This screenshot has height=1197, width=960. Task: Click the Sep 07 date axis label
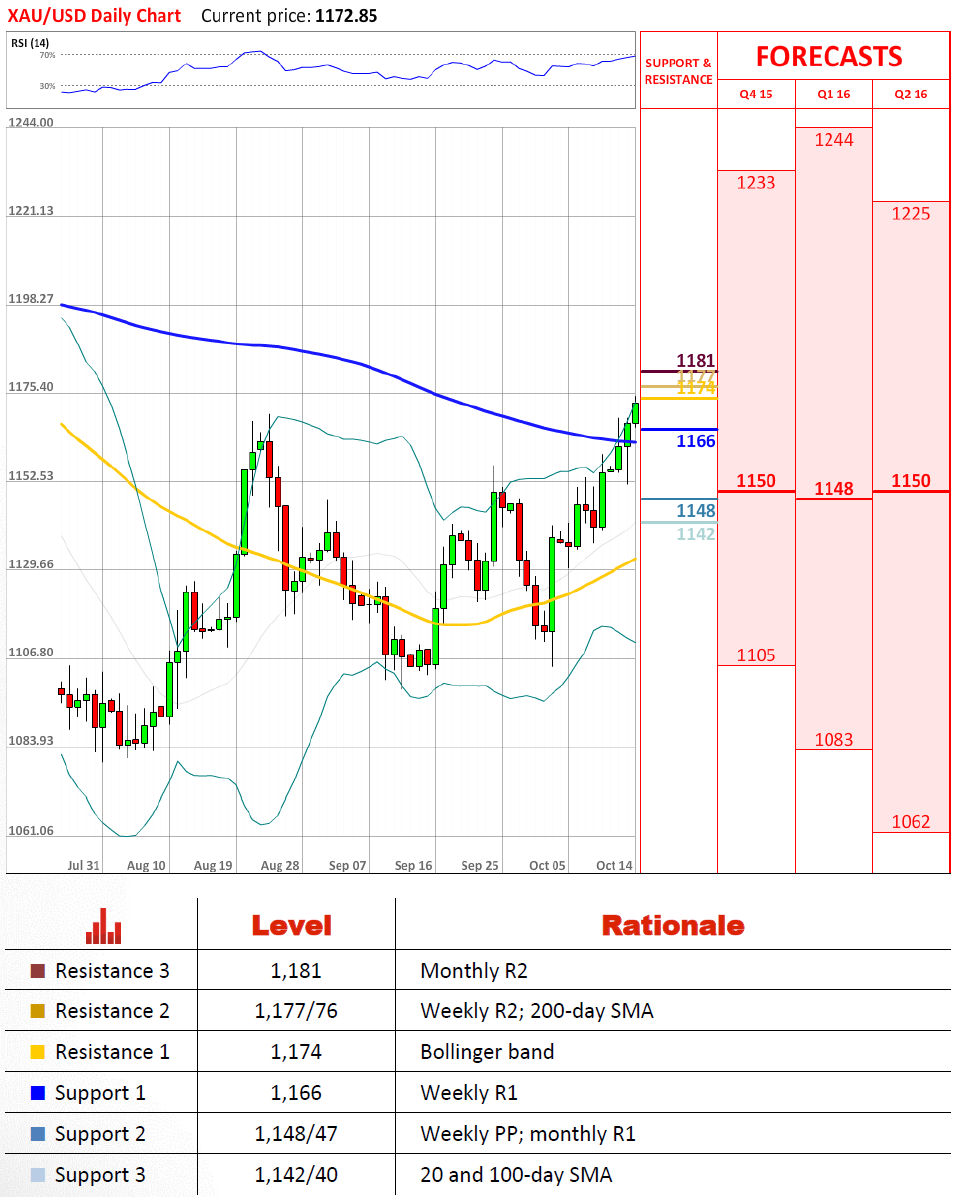coord(347,866)
